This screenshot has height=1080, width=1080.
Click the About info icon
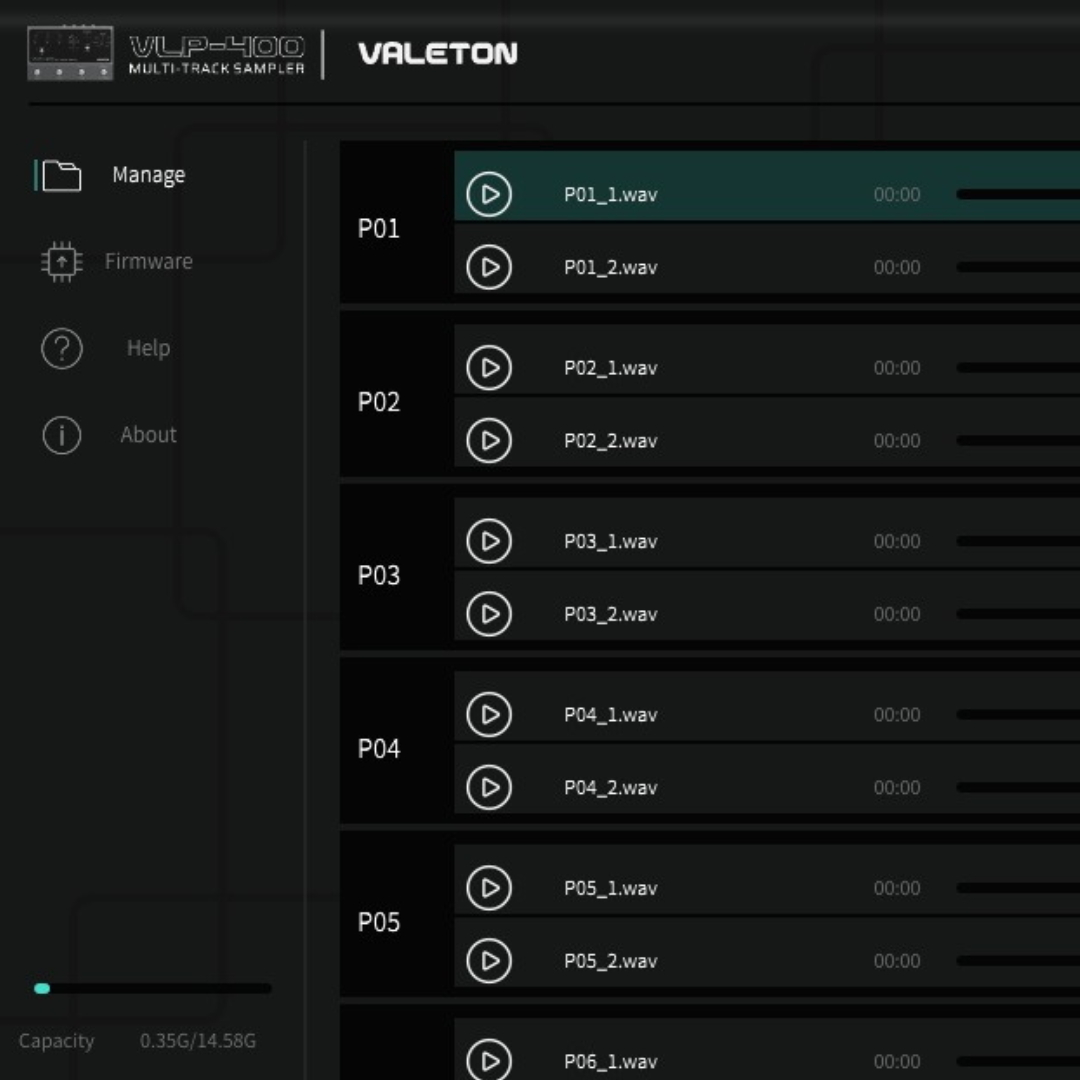tap(61, 435)
